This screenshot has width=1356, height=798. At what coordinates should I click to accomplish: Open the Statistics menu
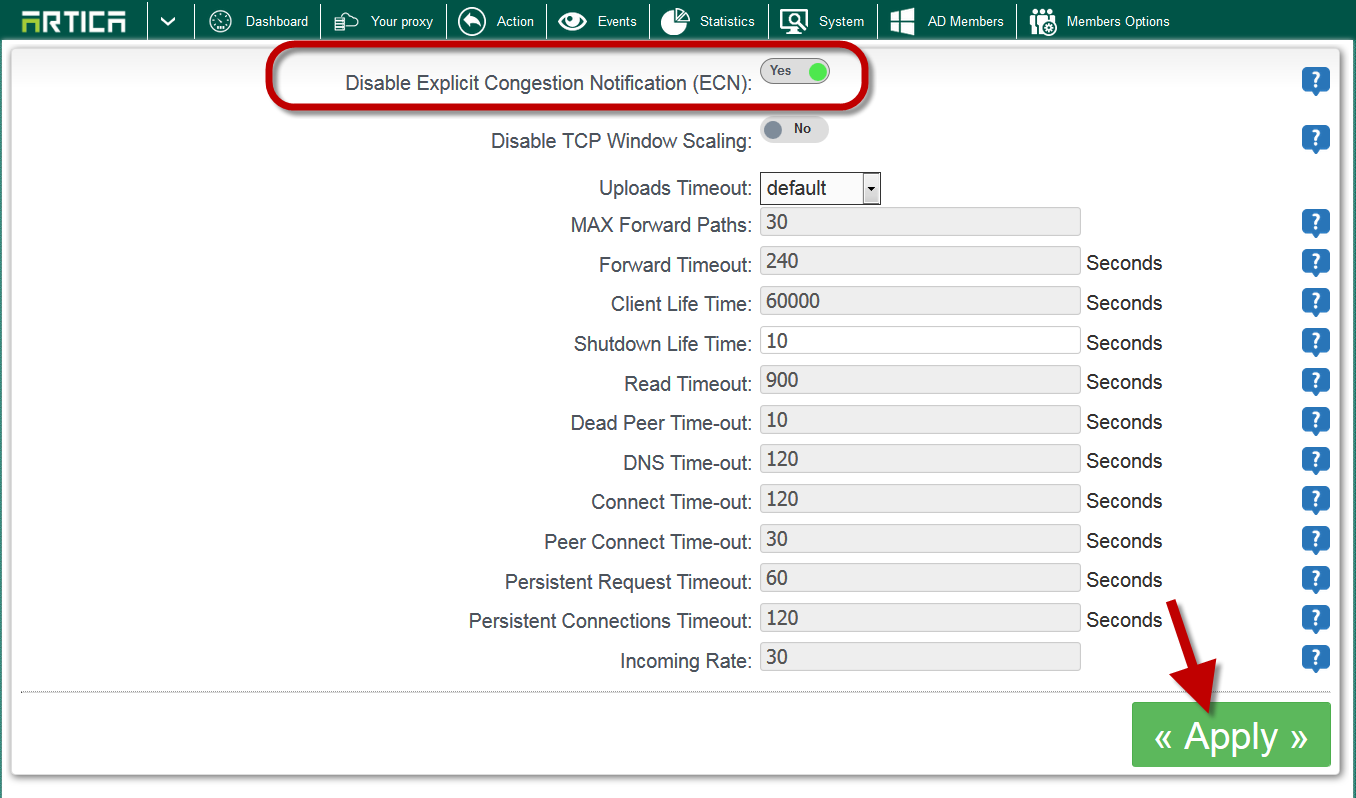726,21
